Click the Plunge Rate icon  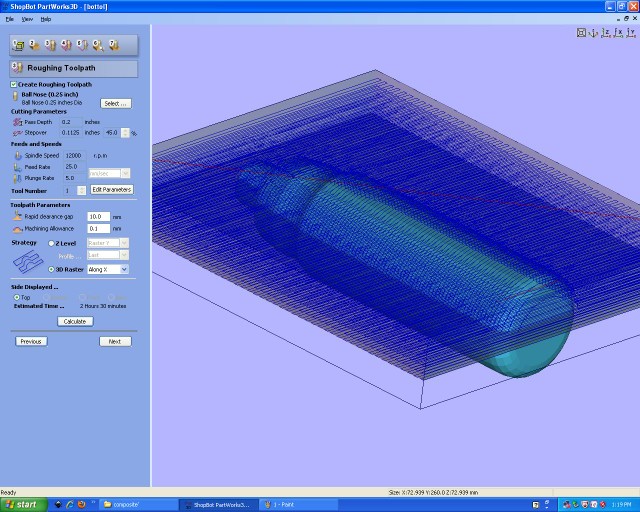[17, 178]
